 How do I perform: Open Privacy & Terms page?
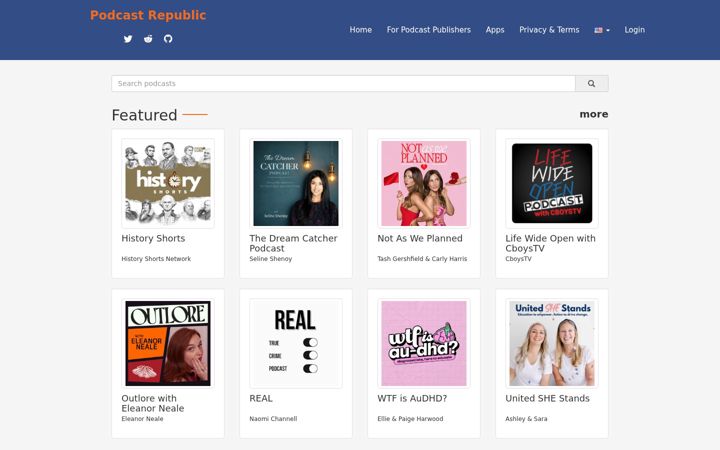[549, 30]
